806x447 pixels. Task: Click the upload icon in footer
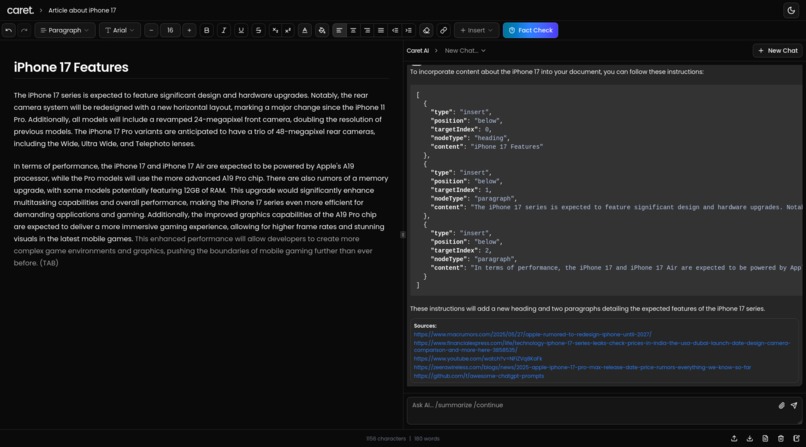coord(734,438)
